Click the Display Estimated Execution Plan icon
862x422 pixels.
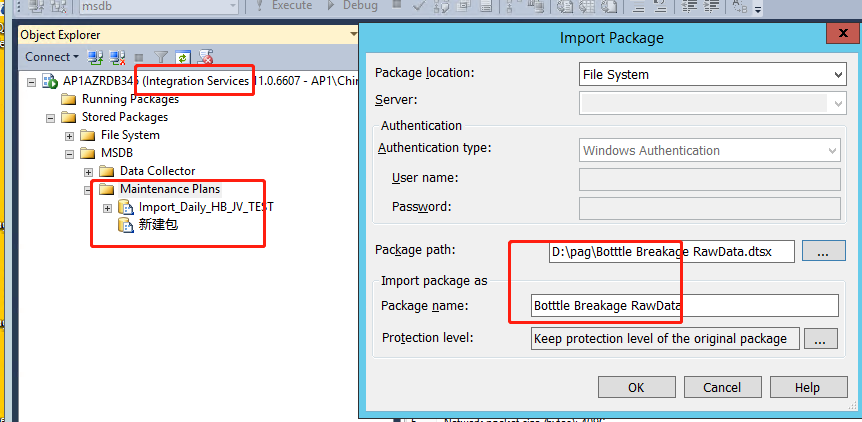(x=441, y=5)
